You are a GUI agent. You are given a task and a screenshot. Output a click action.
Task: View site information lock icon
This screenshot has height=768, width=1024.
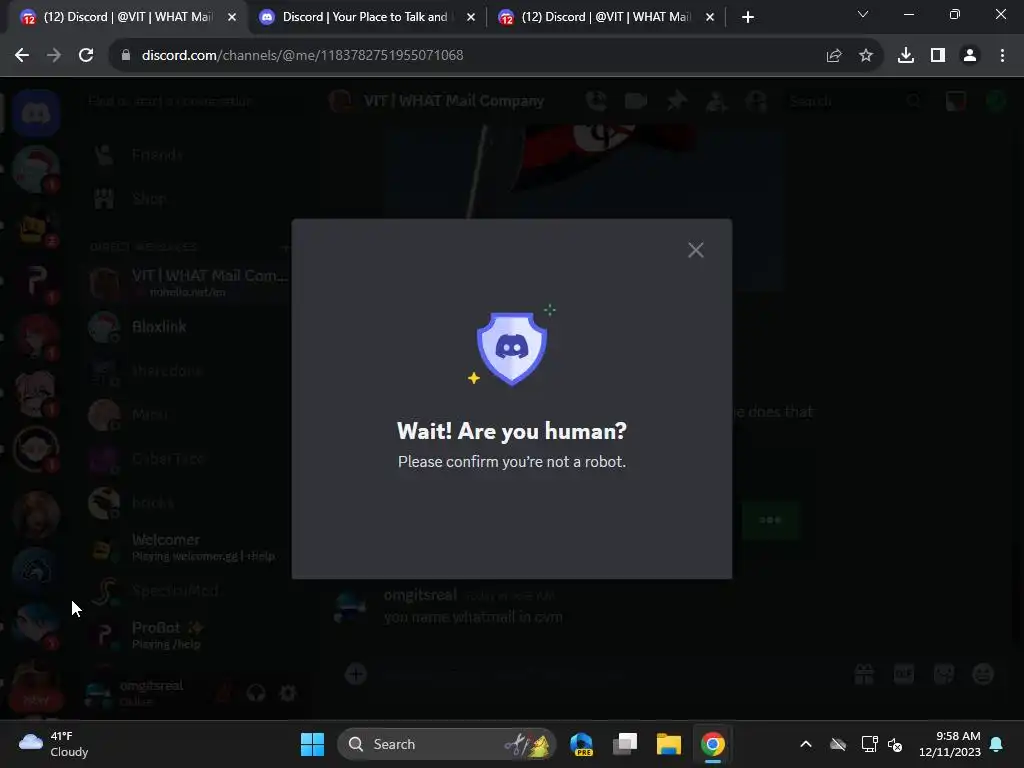(126, 56)
